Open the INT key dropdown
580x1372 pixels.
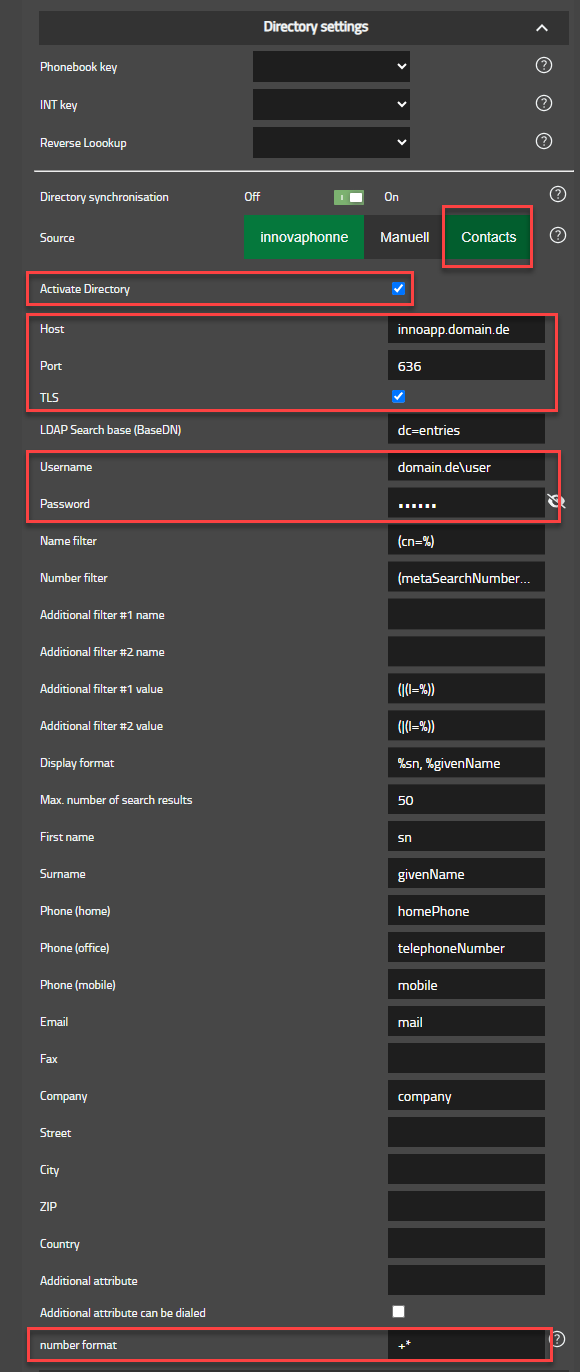pyautogui.click(x=332, y=103)
